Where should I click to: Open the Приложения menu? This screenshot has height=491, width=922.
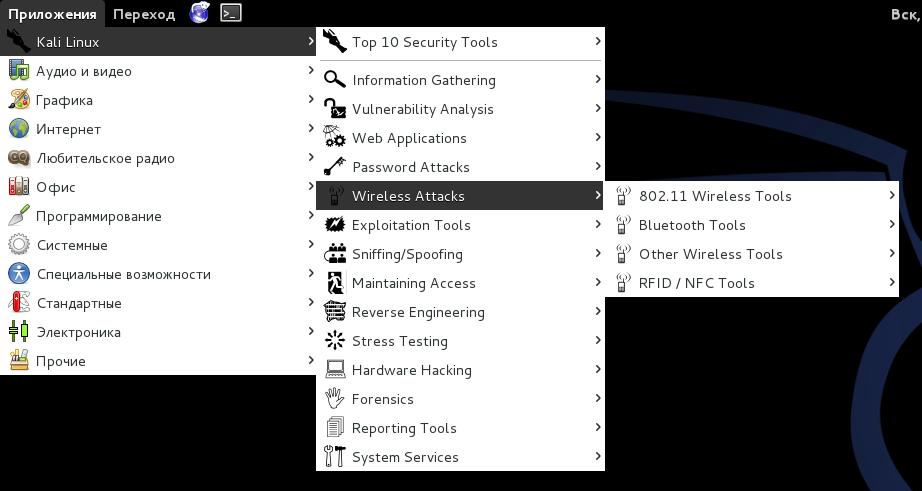(x=52, y=14)
